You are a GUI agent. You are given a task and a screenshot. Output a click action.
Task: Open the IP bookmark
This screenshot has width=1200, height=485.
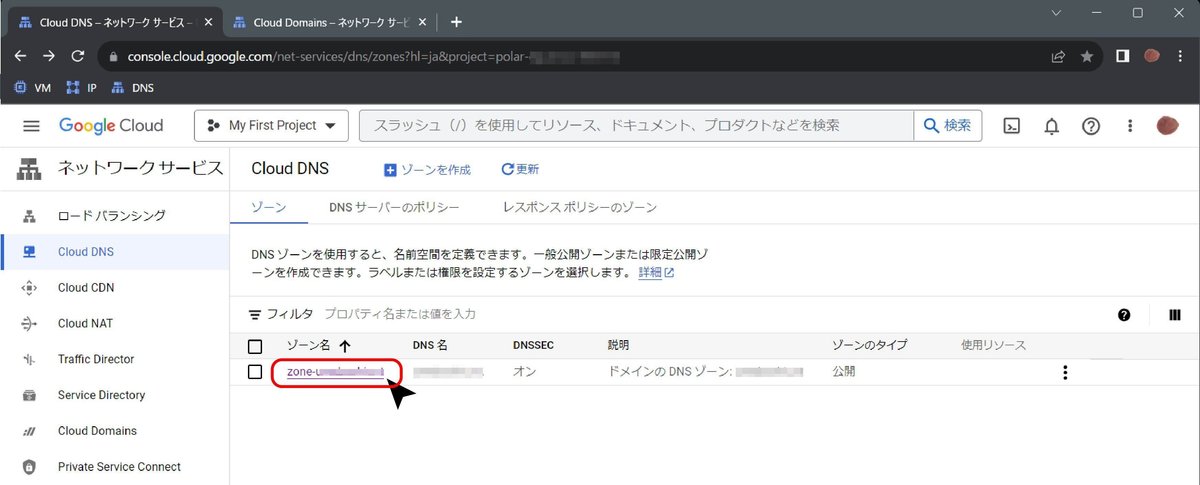[81, 88]
